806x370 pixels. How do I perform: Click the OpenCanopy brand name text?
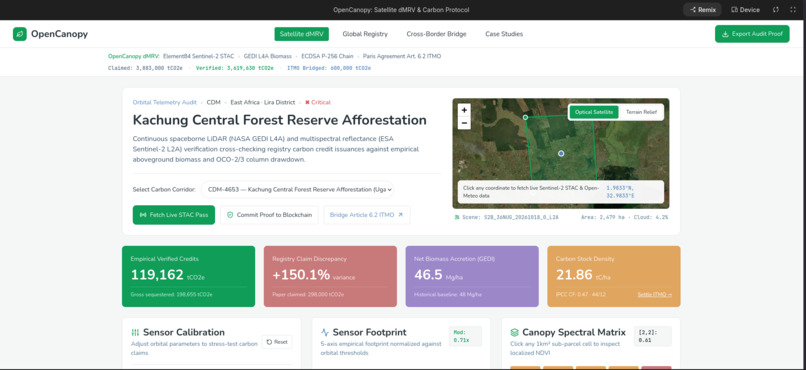click(59, 34)
